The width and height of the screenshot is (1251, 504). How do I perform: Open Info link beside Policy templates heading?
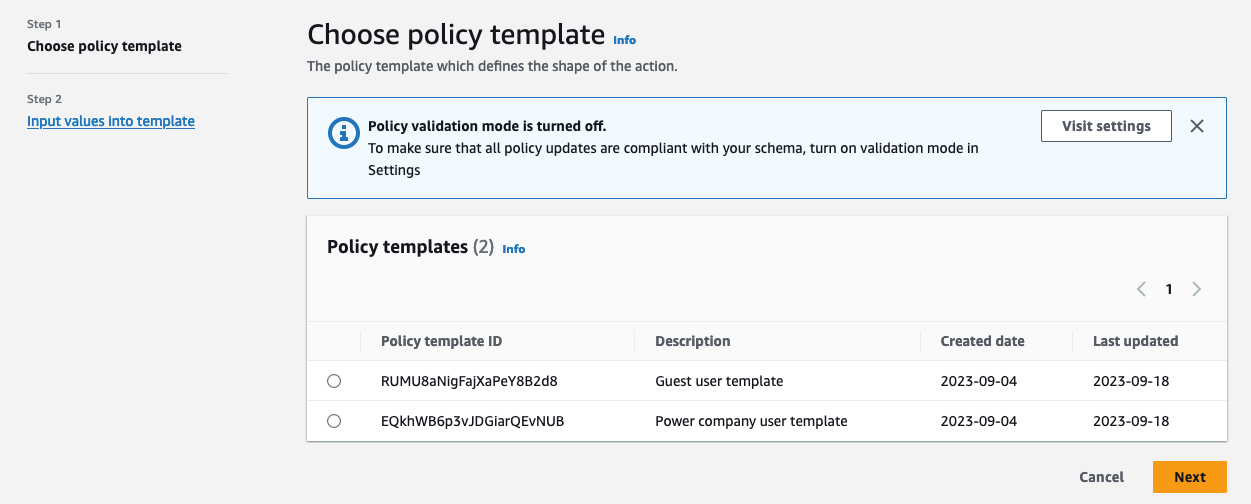pos(513,249)
